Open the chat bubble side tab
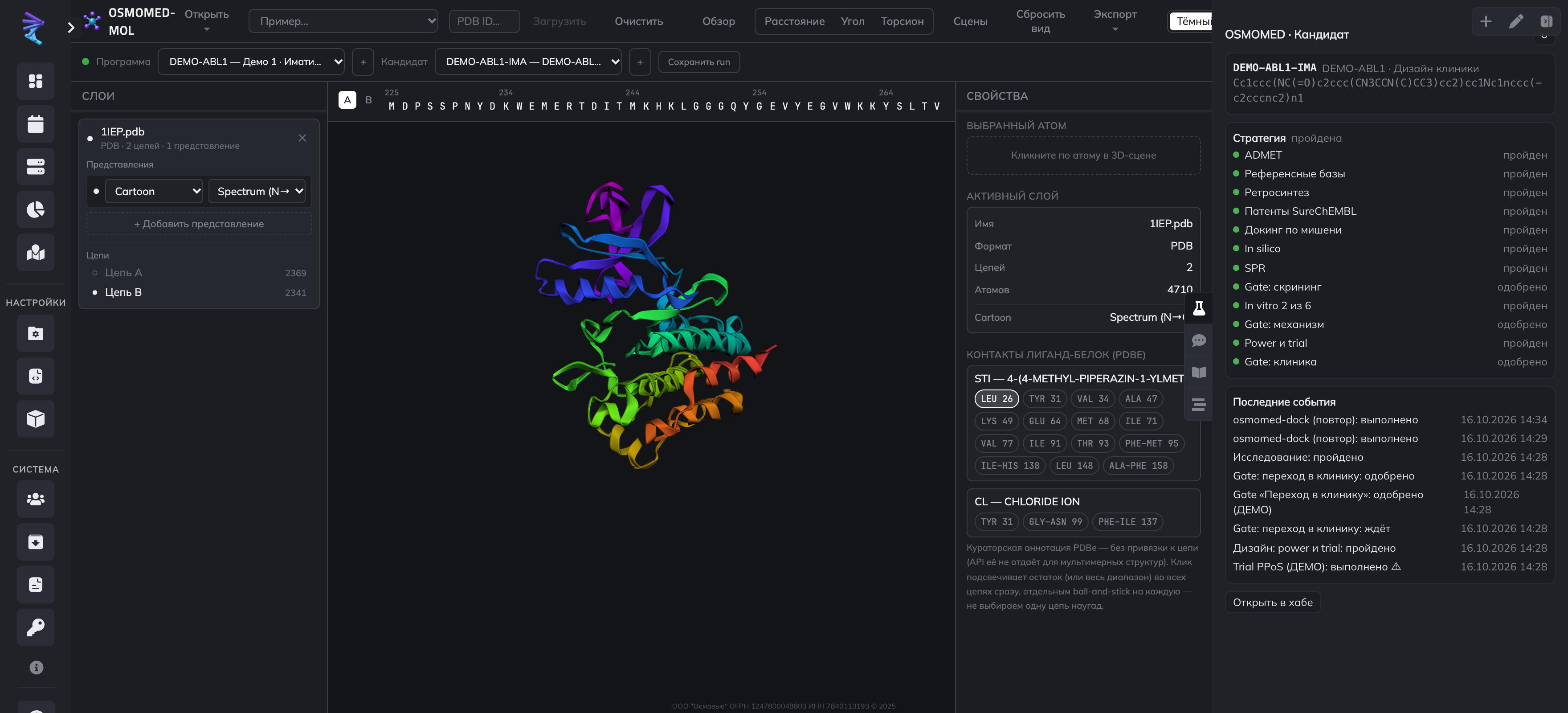 (1199, 340)
